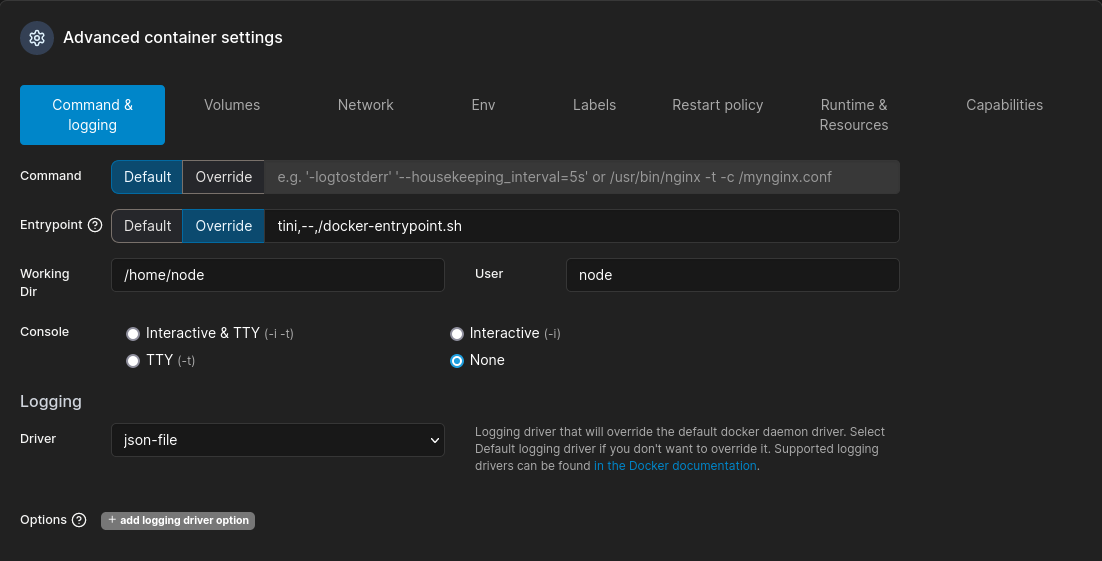The image size is (1102, 561).
Task: Click the Working Dir input field
Action: click(x=278, y=275)
